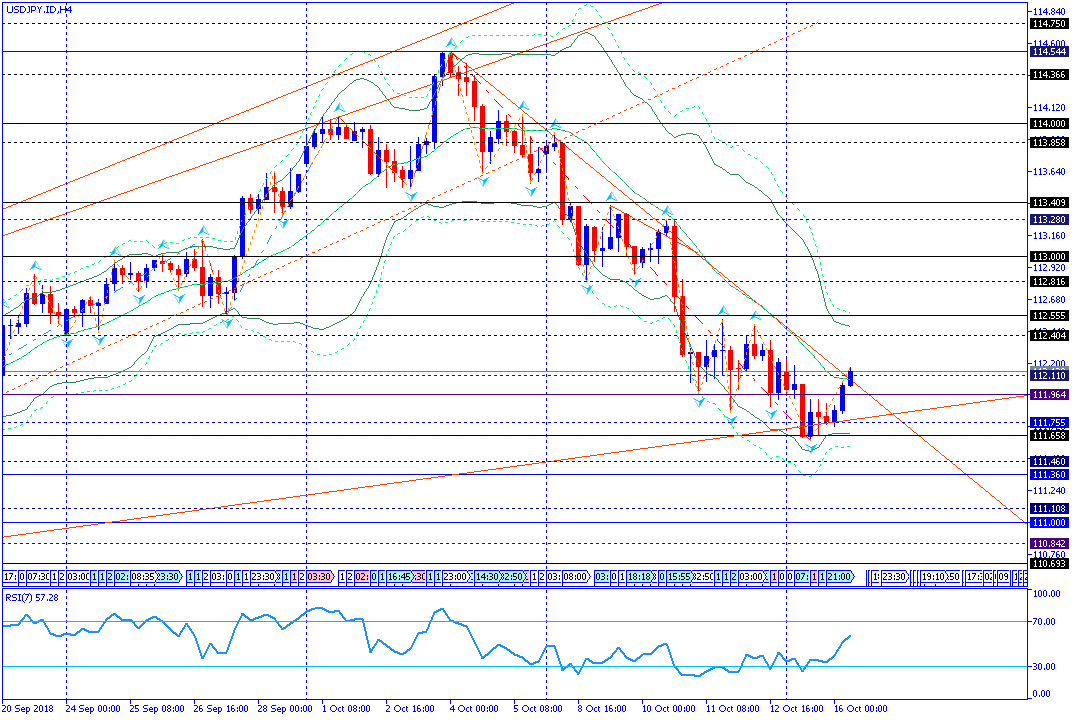Image resolution: width=1080 pixels, height=720 pixels.
Task: Click the 28 Sep 00:00 date label
Action: (285, 709)
